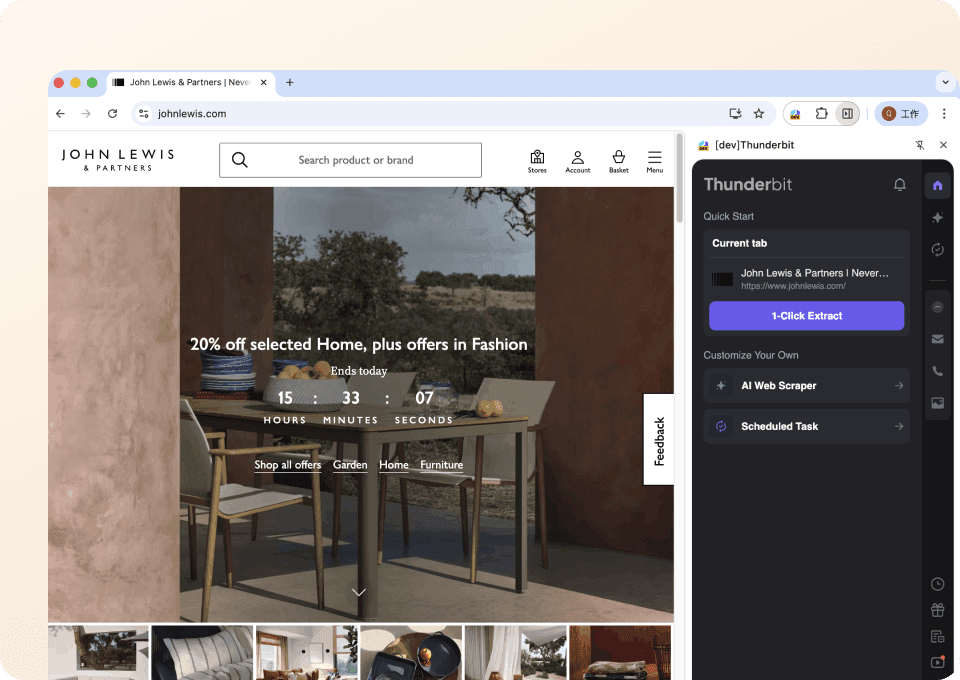This screenshot has height=680, width=960.
Task: Click the scroll-down chevron on hero banner
Action: pos(359,592)
